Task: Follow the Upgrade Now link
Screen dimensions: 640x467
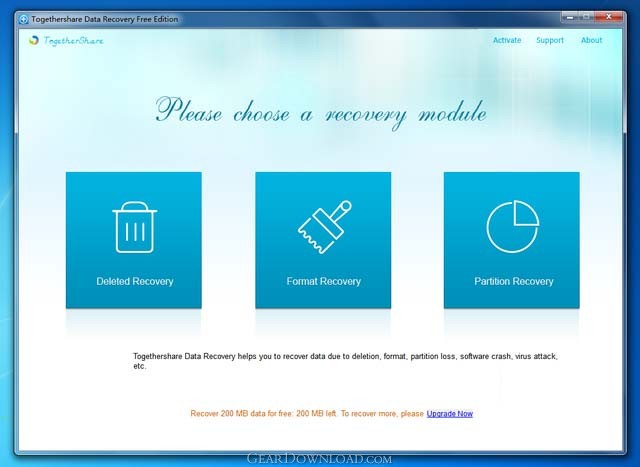Action: tap(449, 414)
